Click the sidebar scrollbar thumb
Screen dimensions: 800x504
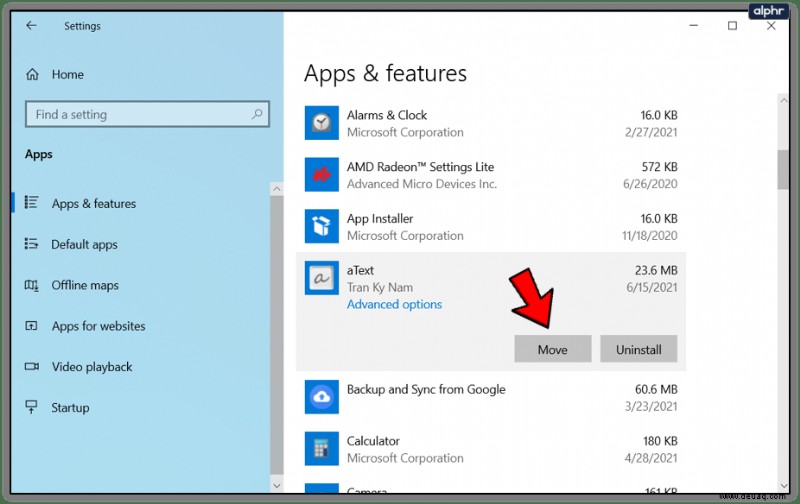click(276, 334)
